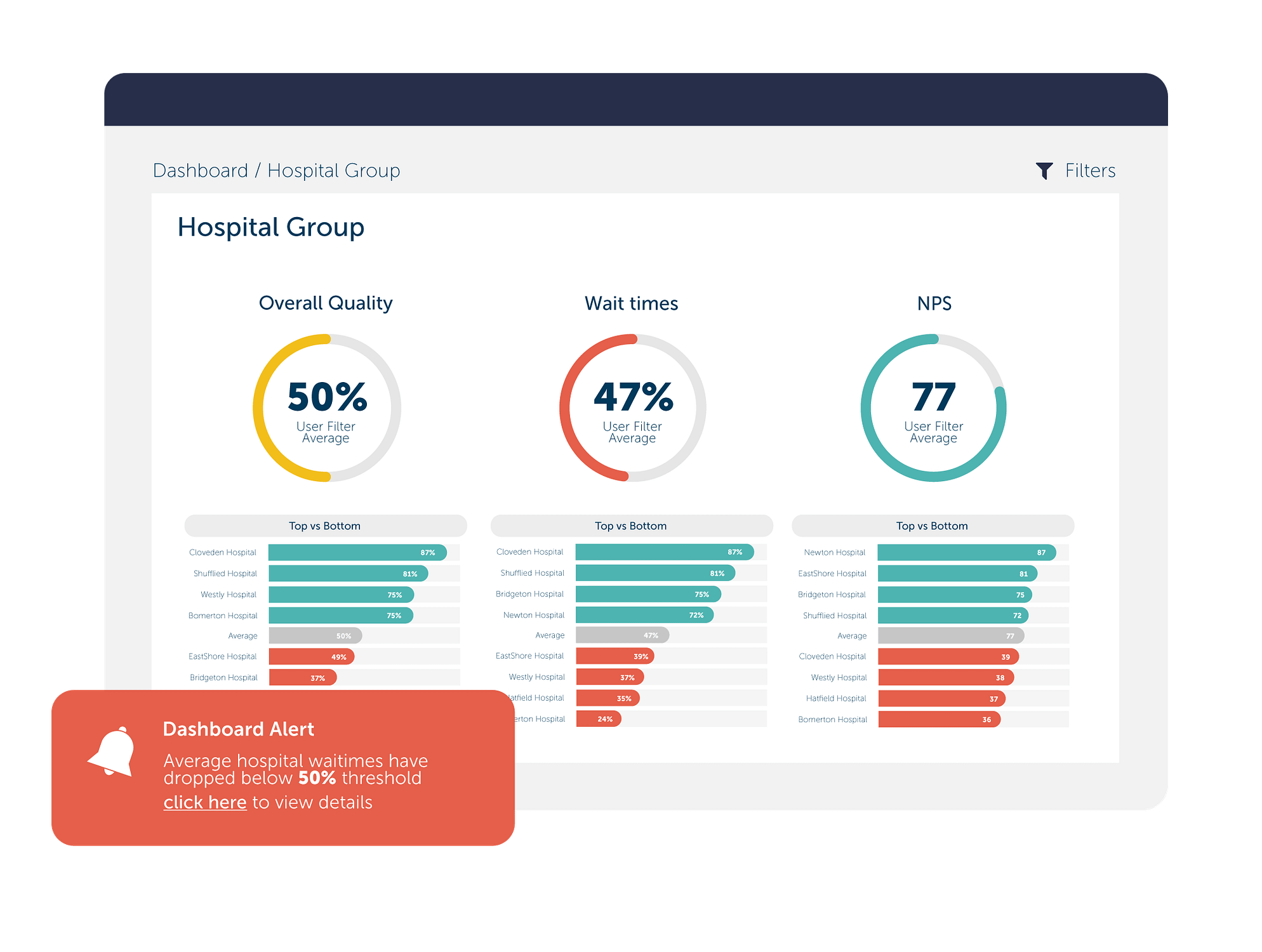1262x952 pixels.
Task: Click Cloveden Hospital 87% bar in Overall Quality
Action: [x=357, y=552]
